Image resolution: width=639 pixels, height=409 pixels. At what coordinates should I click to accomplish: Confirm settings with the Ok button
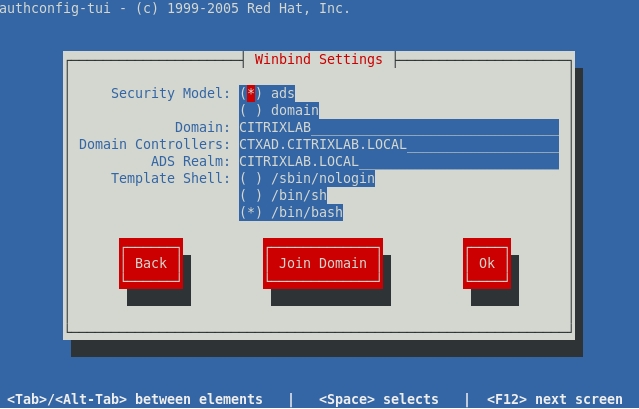(487, 264)
